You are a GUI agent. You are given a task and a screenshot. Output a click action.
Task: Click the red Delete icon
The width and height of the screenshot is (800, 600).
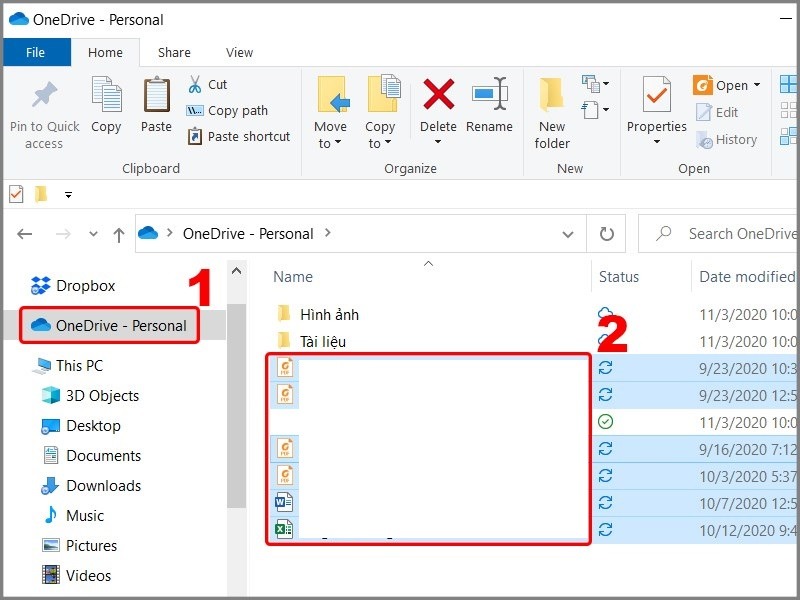point(438,94)
